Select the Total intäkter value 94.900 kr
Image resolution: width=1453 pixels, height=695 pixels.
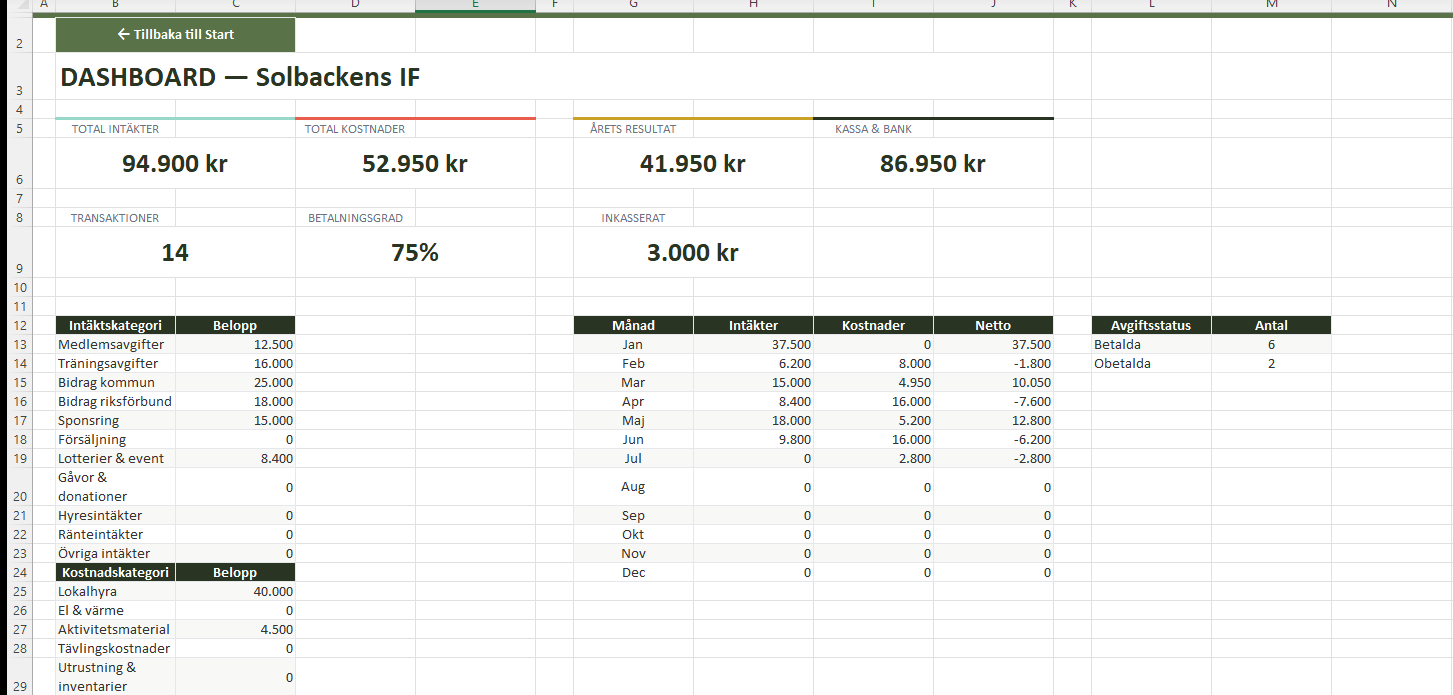175,164
